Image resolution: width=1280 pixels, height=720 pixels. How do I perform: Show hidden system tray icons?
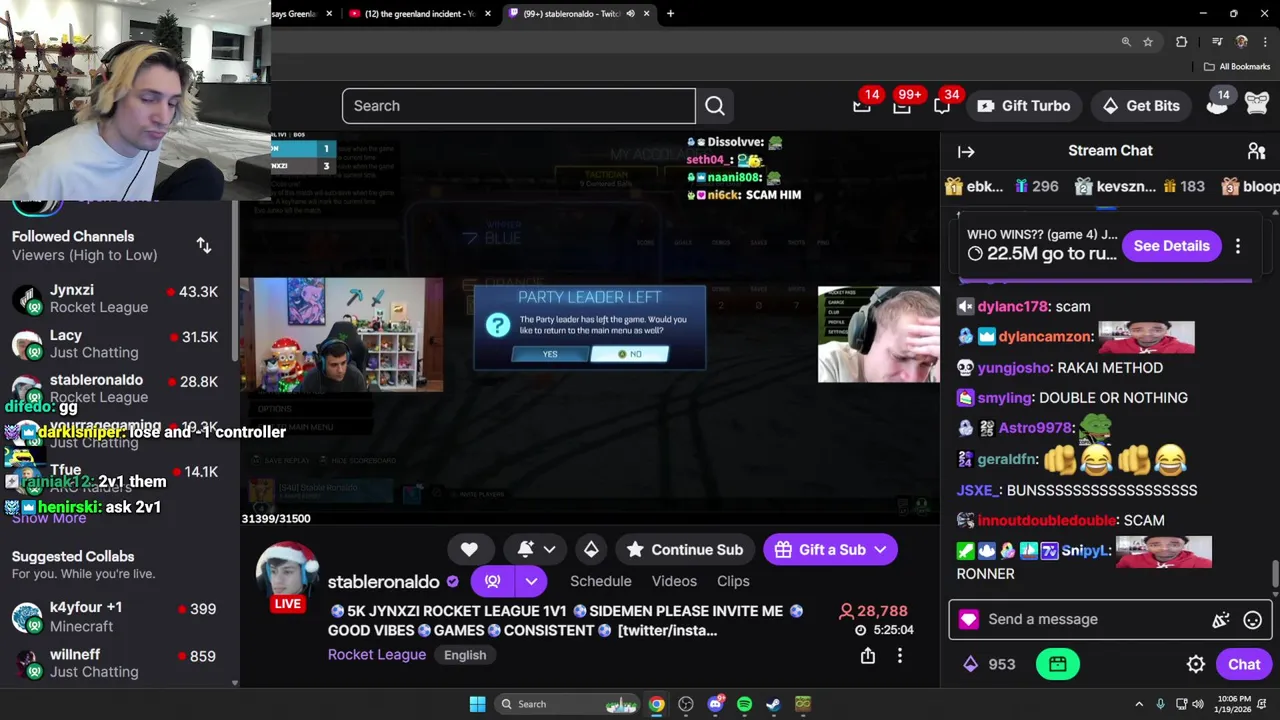pyautogui.click(x=1139, y=704)
